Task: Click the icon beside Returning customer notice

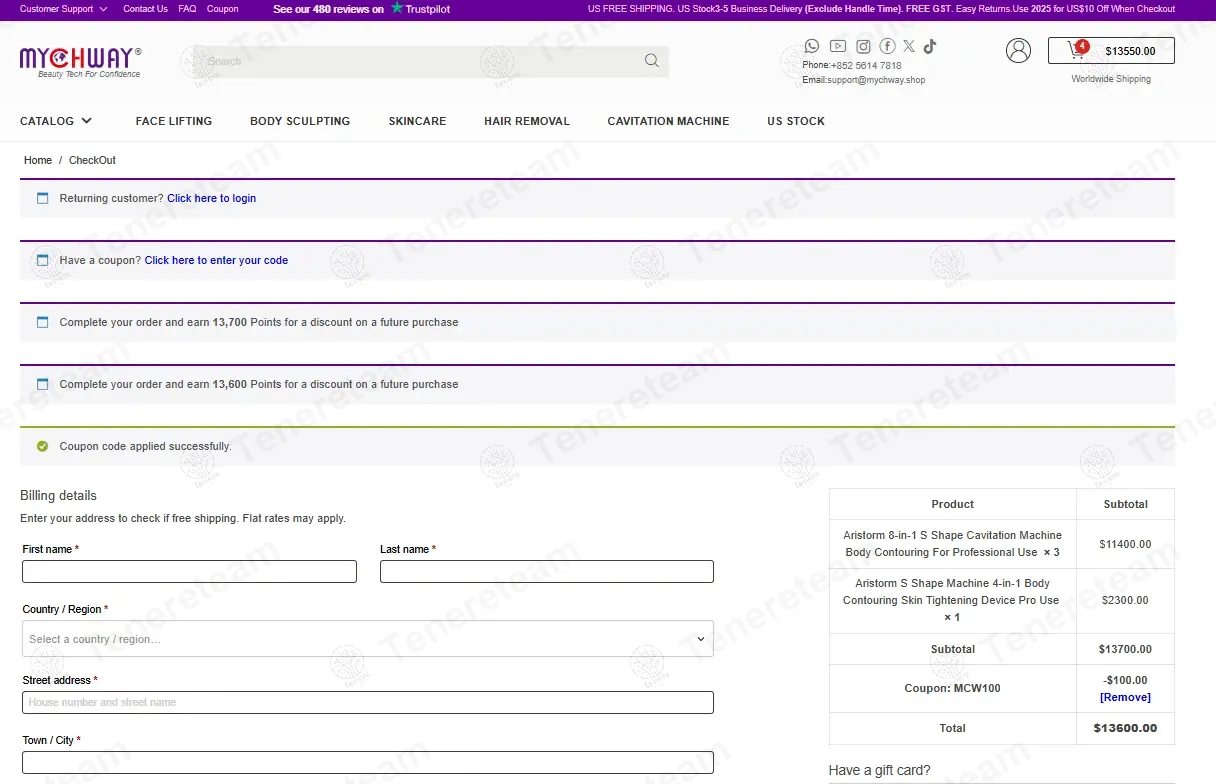Action: click(x=42, y=198)
